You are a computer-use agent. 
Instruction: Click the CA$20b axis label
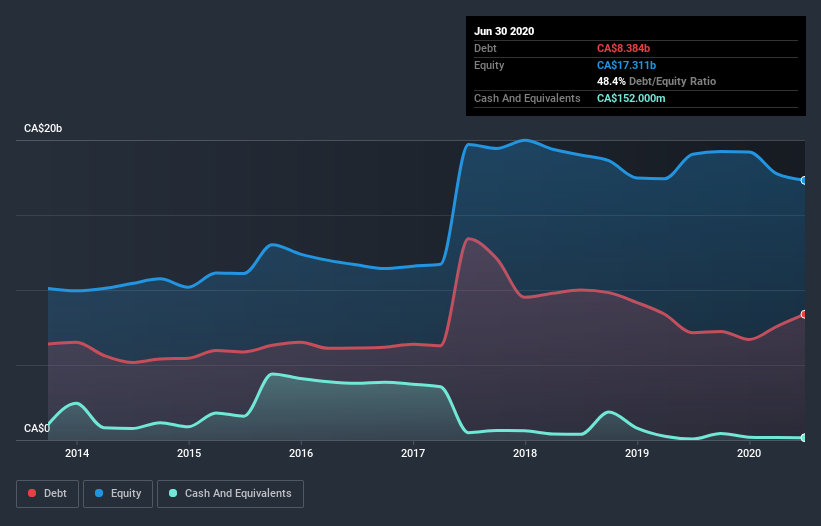pyautogui.click(x=43, y=128)
